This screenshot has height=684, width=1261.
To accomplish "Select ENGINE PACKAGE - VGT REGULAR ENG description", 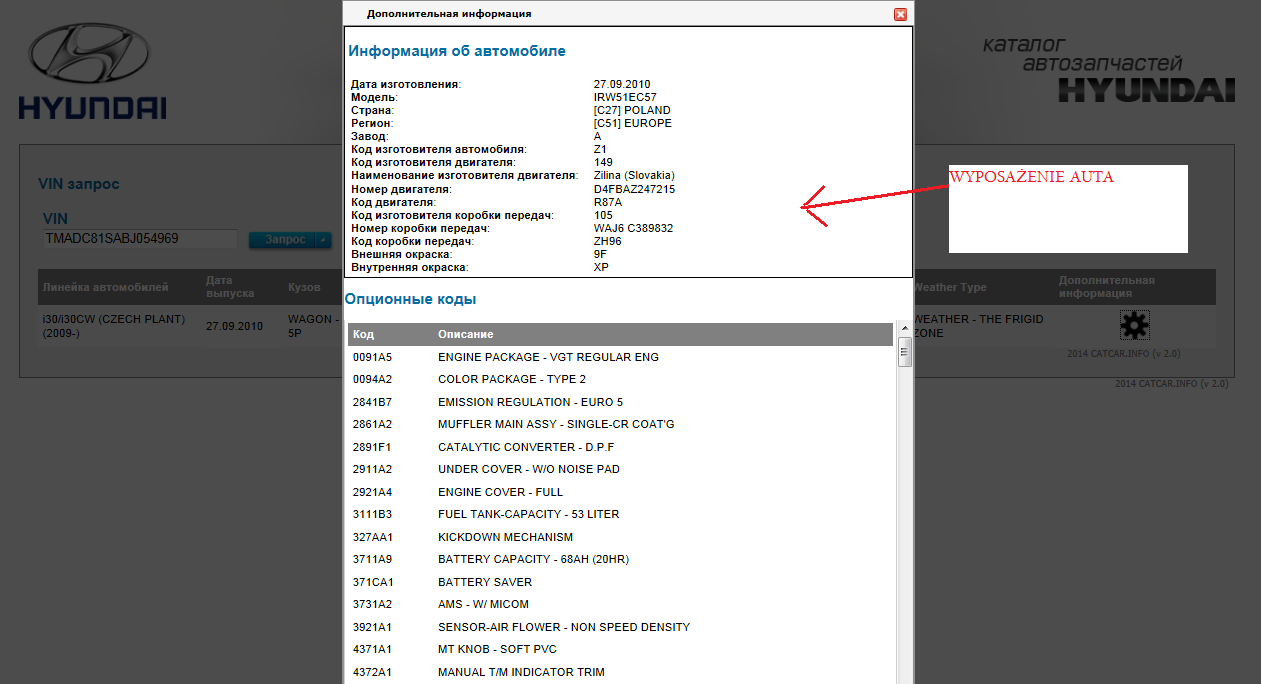I will pyautogui.click(x=548, y=357).
